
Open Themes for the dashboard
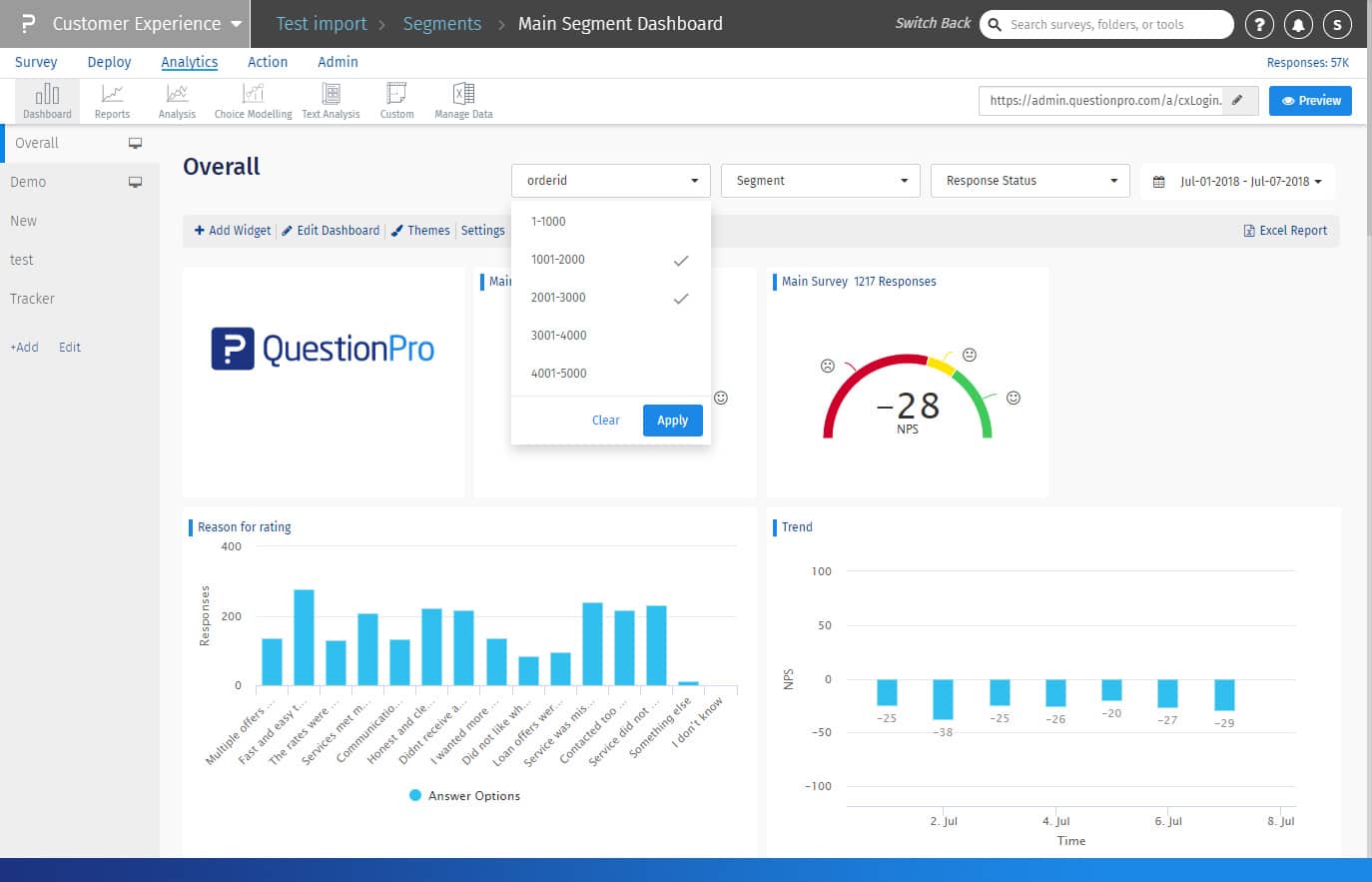(420, 231)
